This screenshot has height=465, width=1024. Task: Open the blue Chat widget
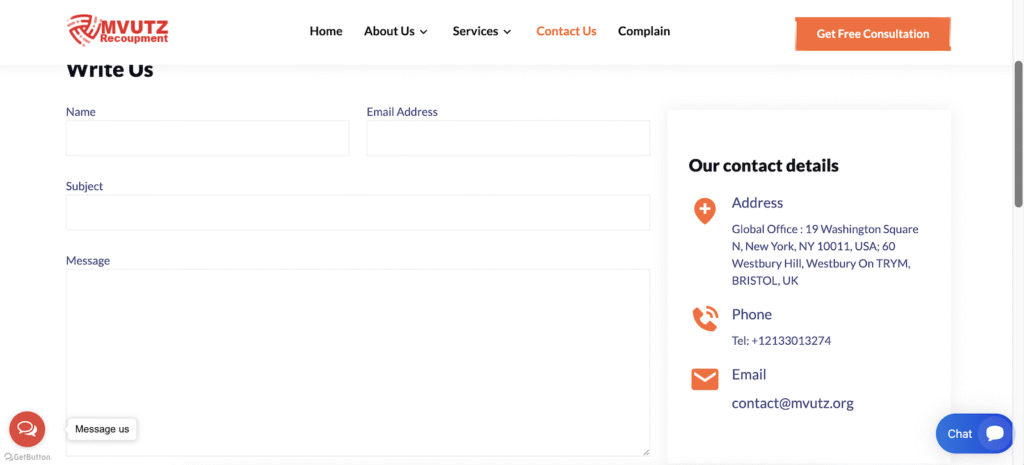point(974,433)
